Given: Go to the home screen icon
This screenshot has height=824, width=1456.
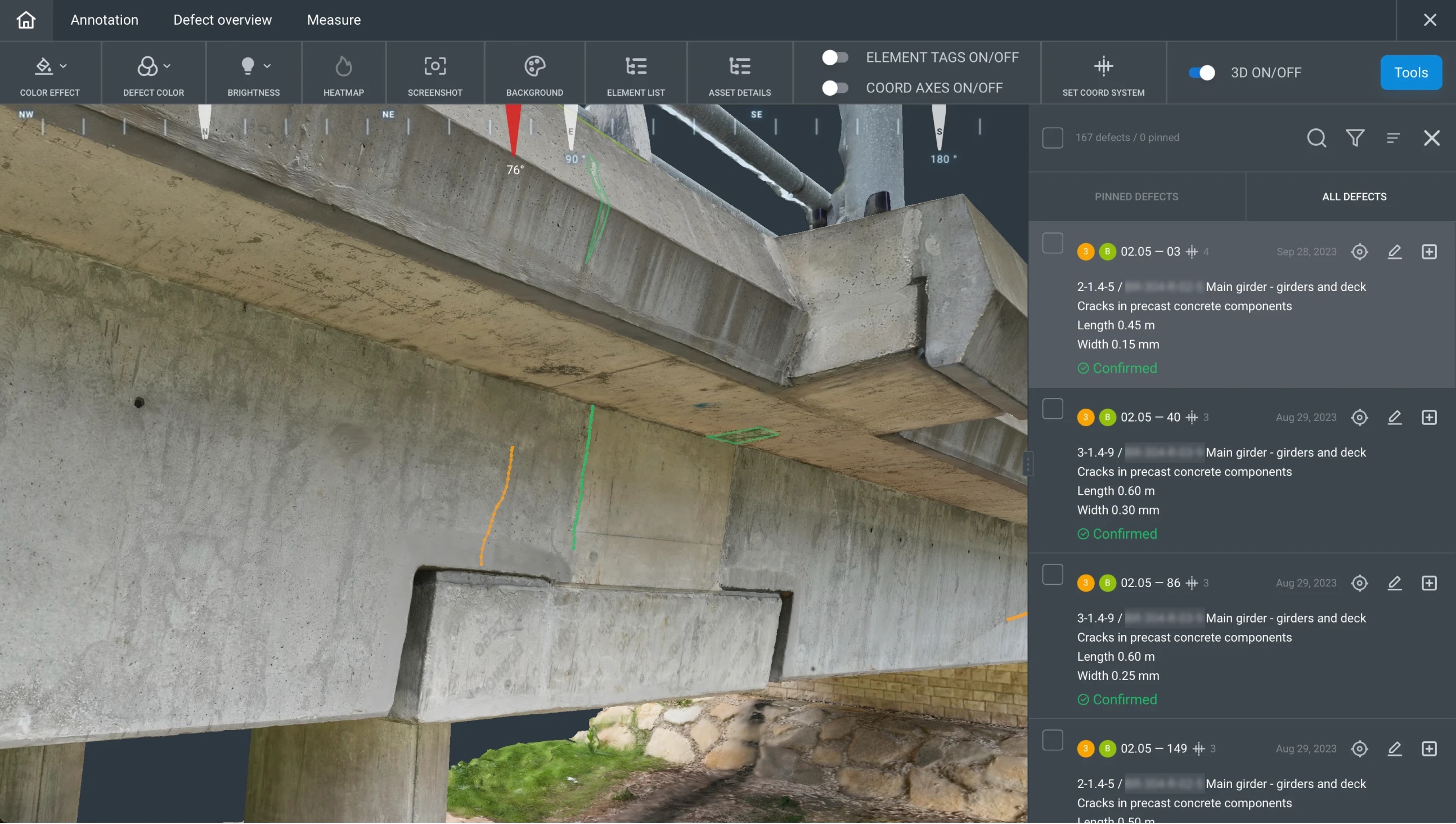Looking at the screenshot, I should click(26, 20).
